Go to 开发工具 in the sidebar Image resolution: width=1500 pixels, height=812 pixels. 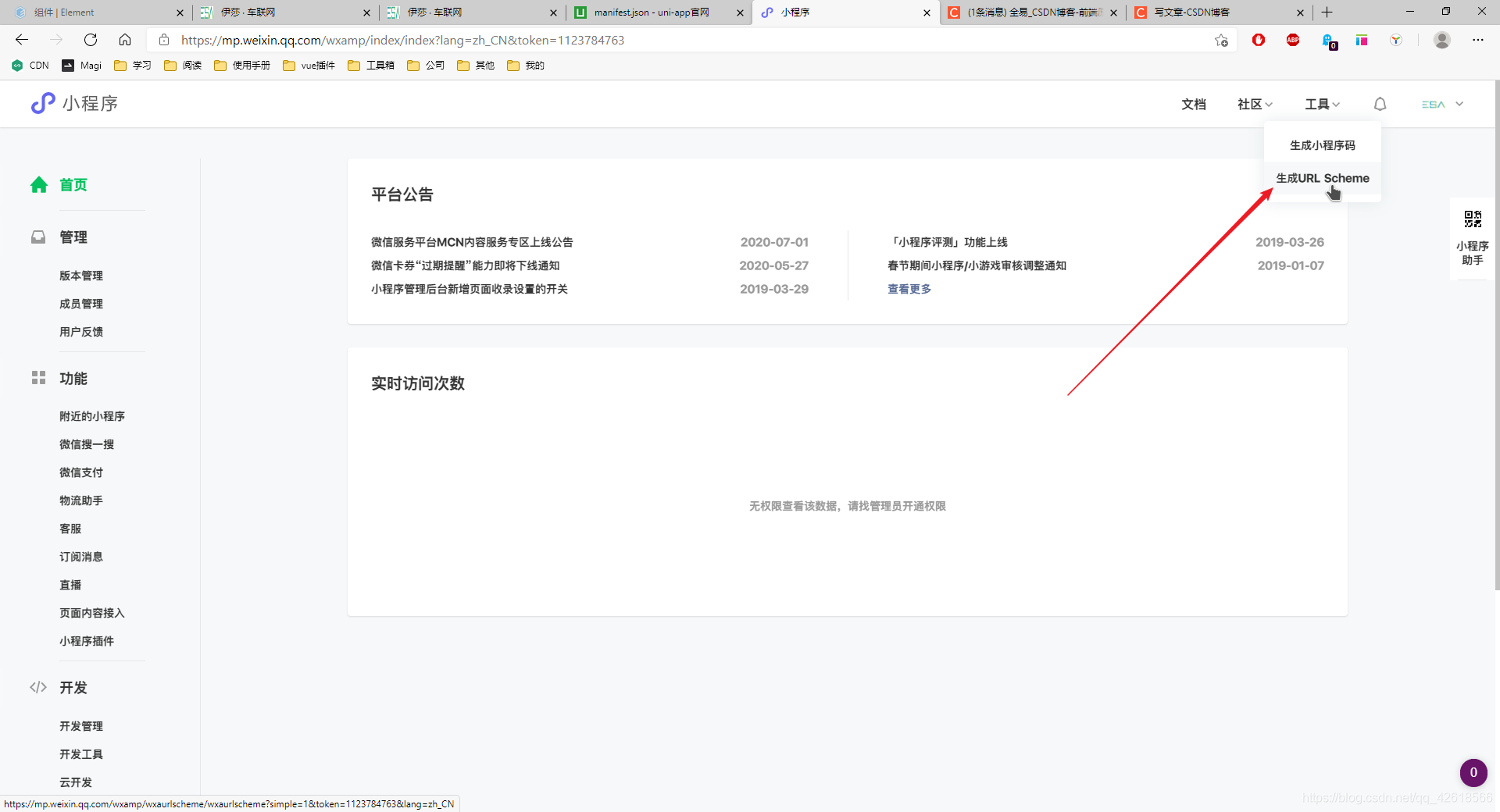(x=81, y=753)
